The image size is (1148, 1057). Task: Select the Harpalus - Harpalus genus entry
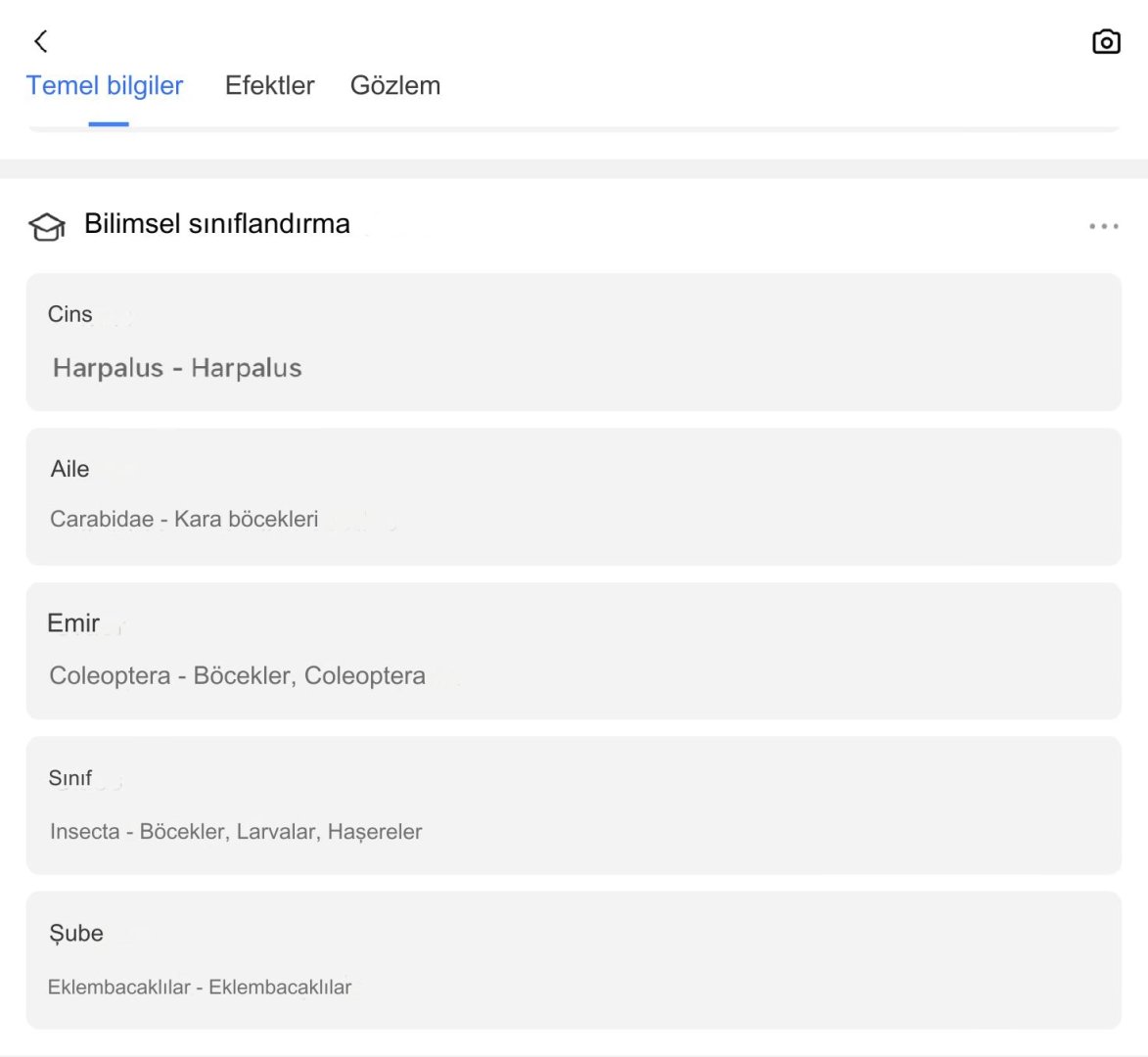tap(177, 368)
